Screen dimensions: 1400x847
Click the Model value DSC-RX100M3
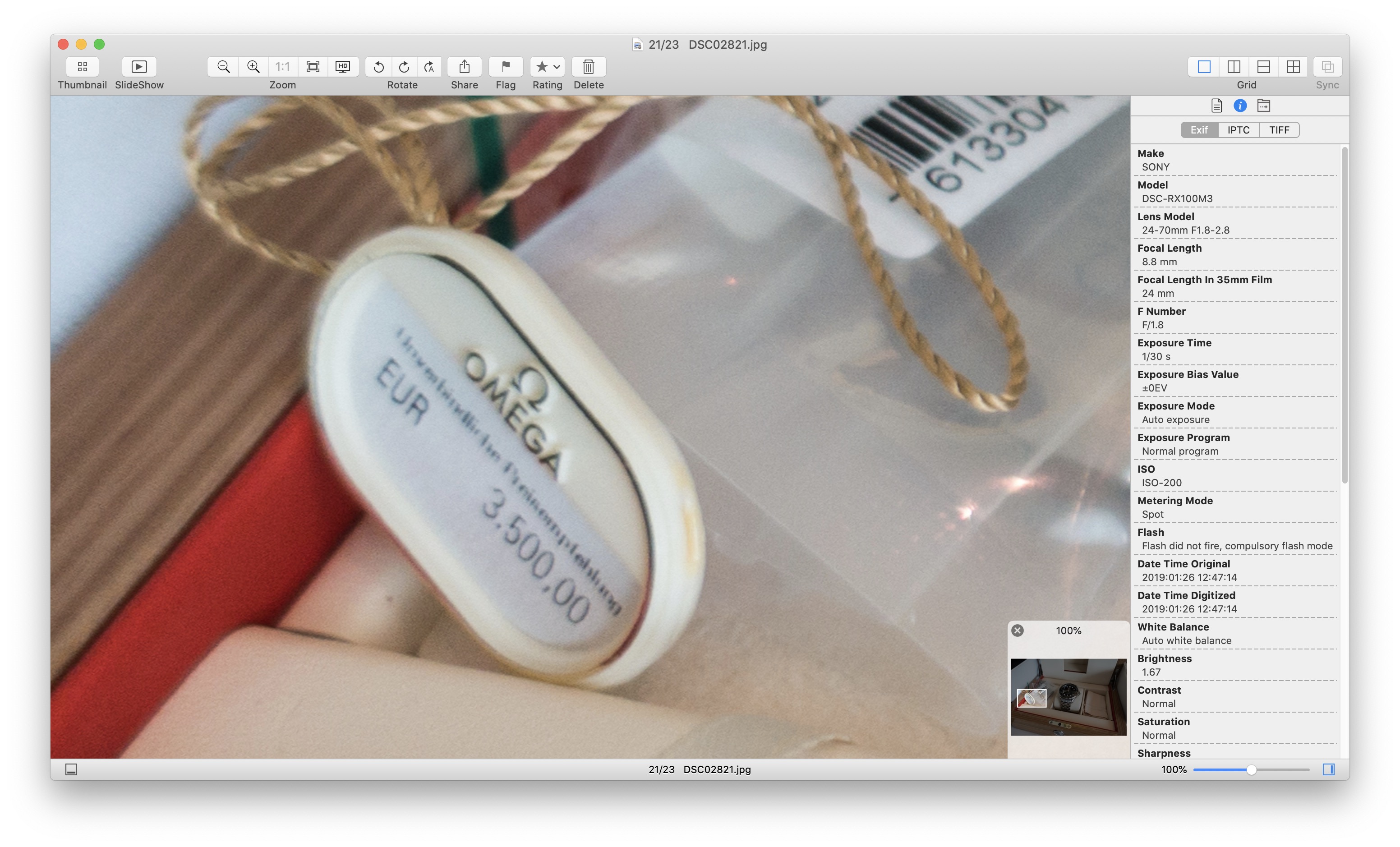click(1177, 199)
